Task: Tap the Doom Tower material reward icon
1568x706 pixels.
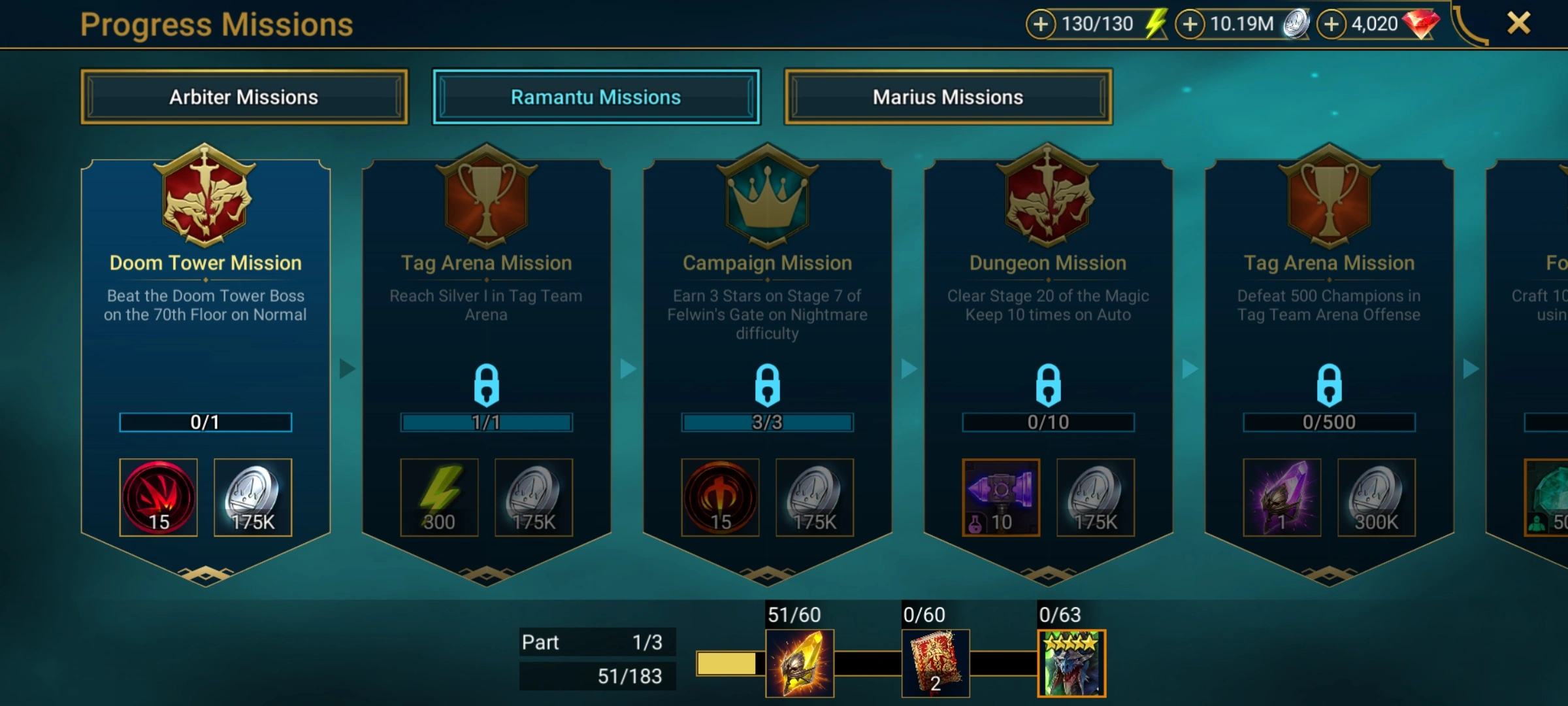Action: (159, 497)
